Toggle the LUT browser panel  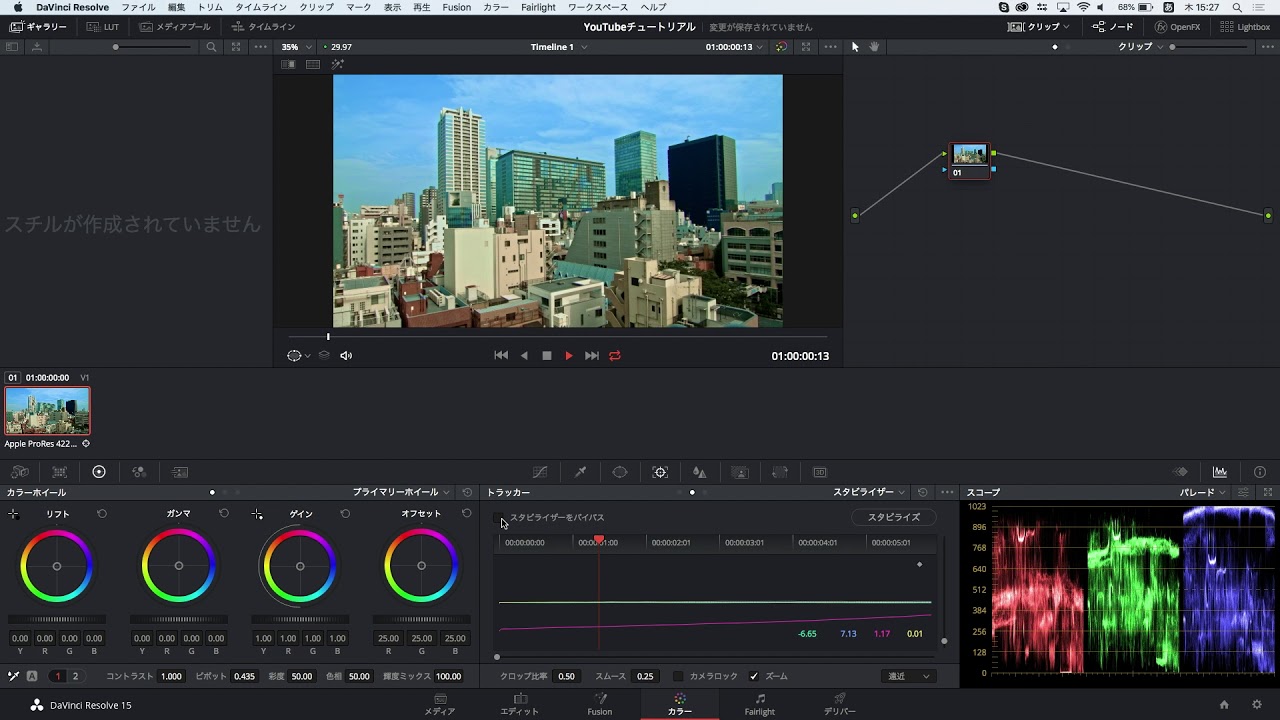103,27
